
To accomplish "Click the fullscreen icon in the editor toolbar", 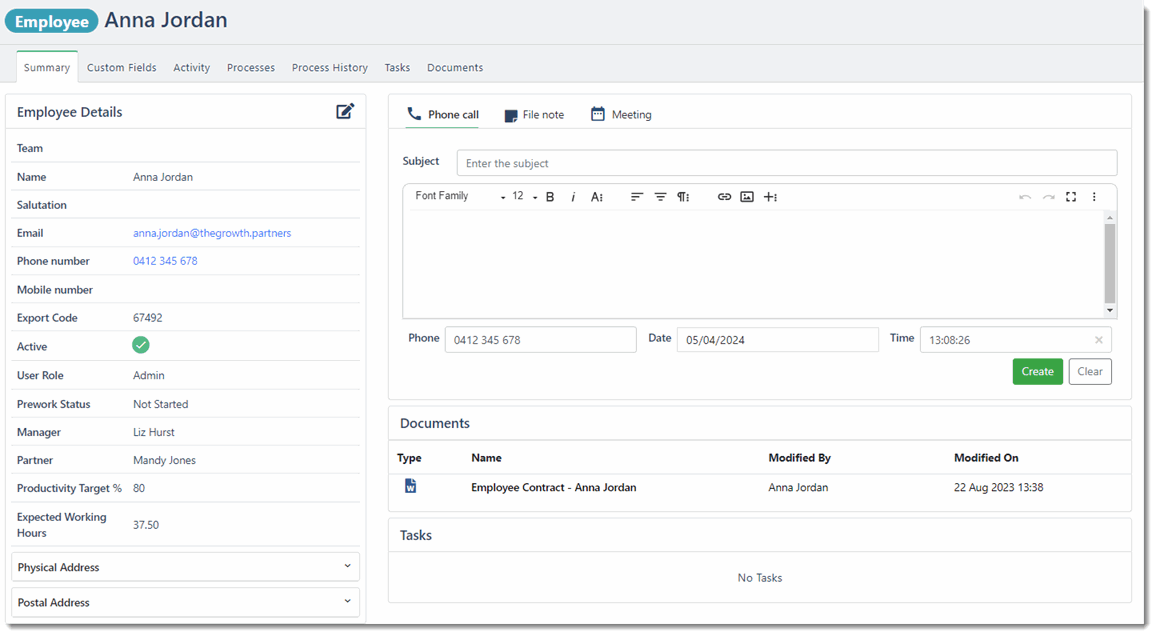I will [1071, 196].
